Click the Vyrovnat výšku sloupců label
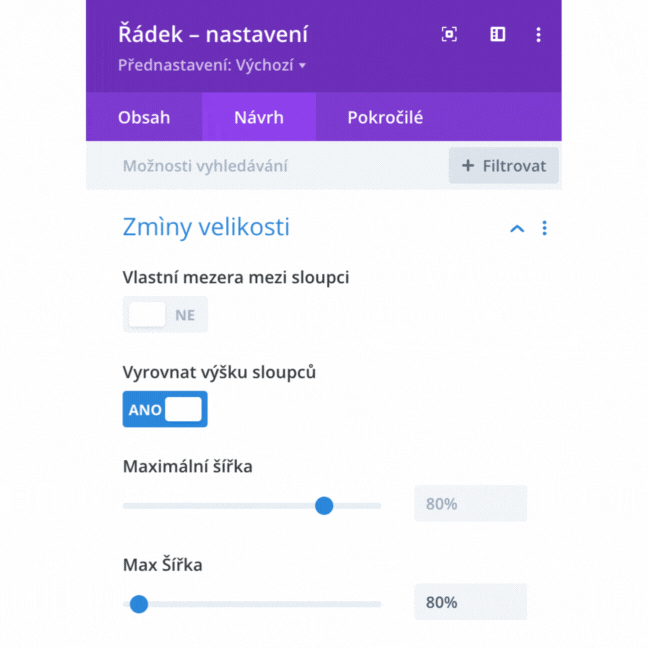The width and height of the screenshot is (648, 648). coord(219,372)
